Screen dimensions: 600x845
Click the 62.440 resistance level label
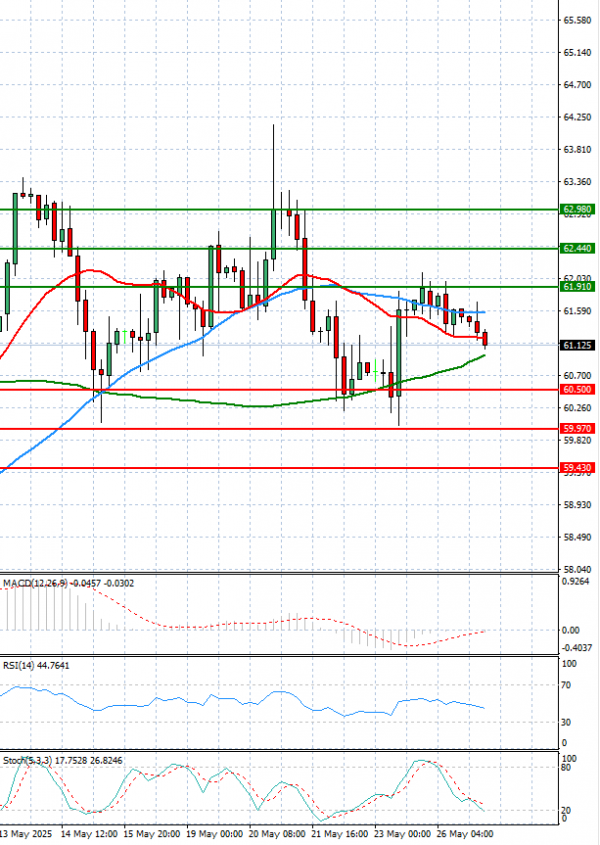577,248
